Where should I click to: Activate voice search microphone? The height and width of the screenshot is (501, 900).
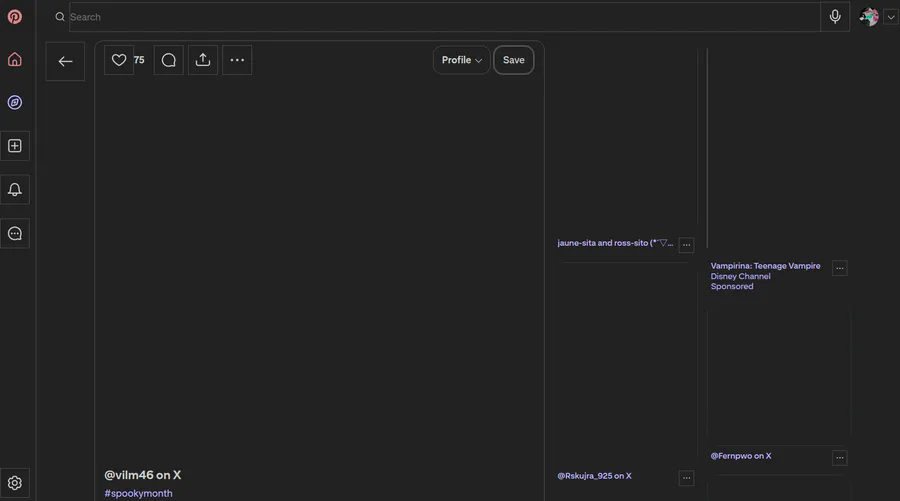[x=835, y=17]
